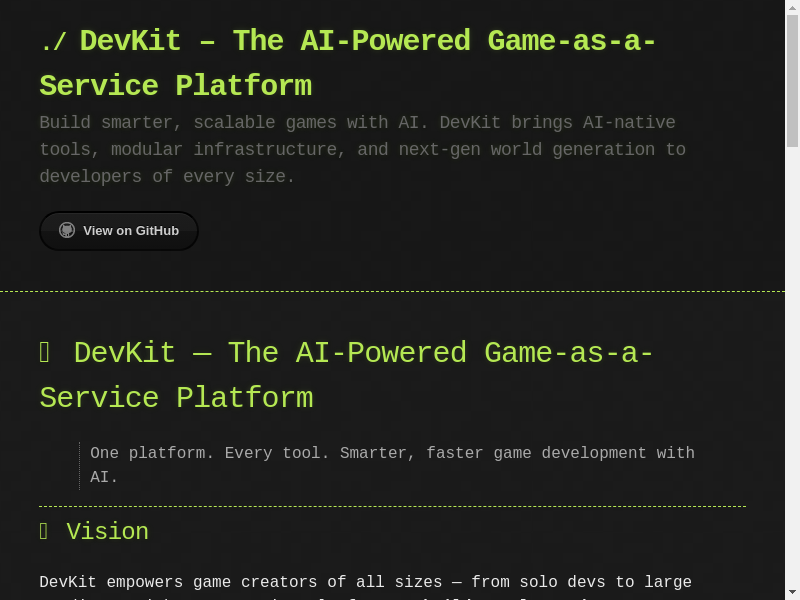
Task: Click the vertical scrollbar thumb
Action: pyautogui.click(x=792, y=80)
